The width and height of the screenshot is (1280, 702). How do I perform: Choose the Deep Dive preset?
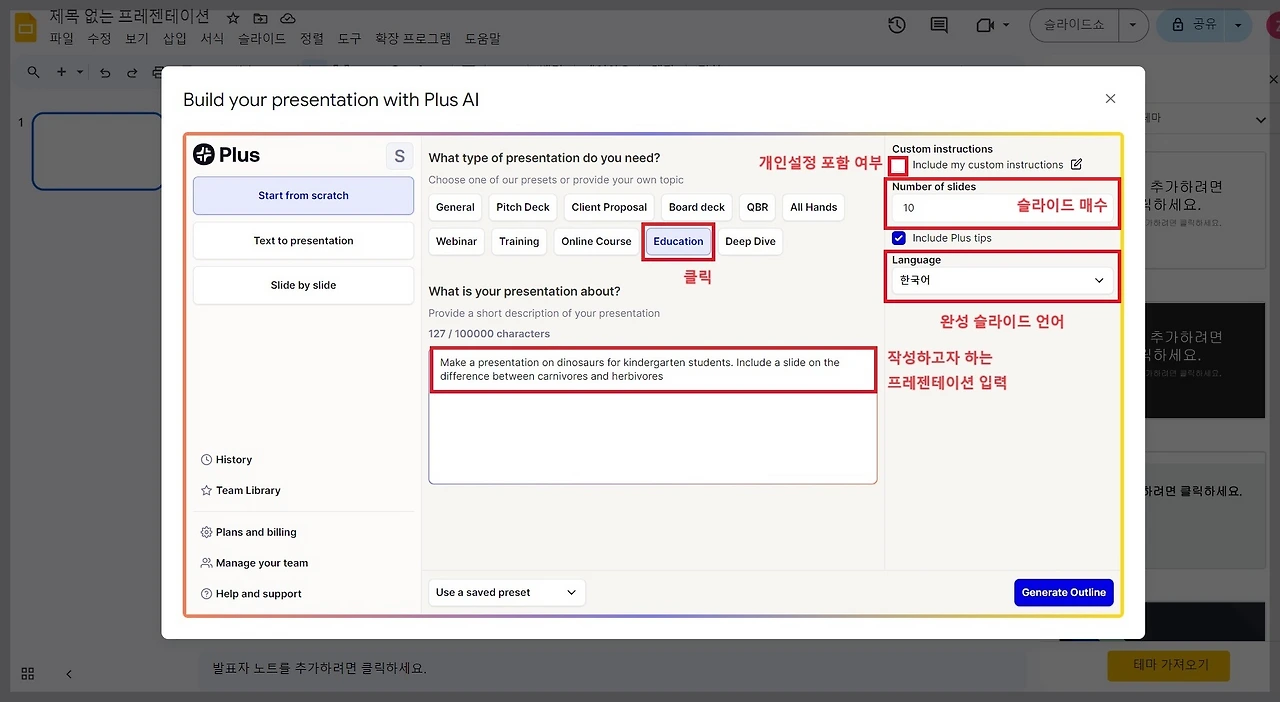(x=750, y=241)
